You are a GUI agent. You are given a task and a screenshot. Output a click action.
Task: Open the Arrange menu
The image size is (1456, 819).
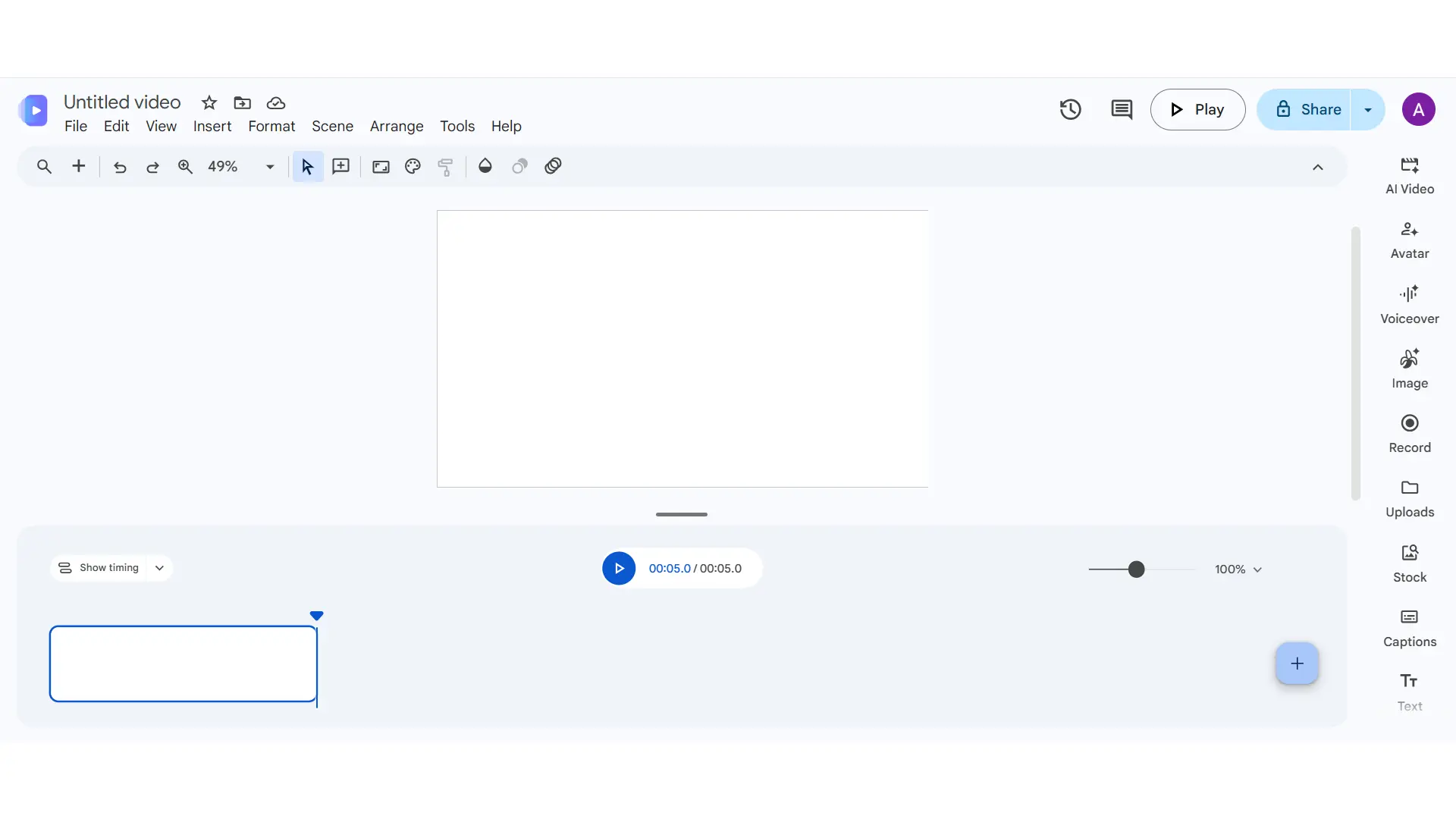[397, 127]
